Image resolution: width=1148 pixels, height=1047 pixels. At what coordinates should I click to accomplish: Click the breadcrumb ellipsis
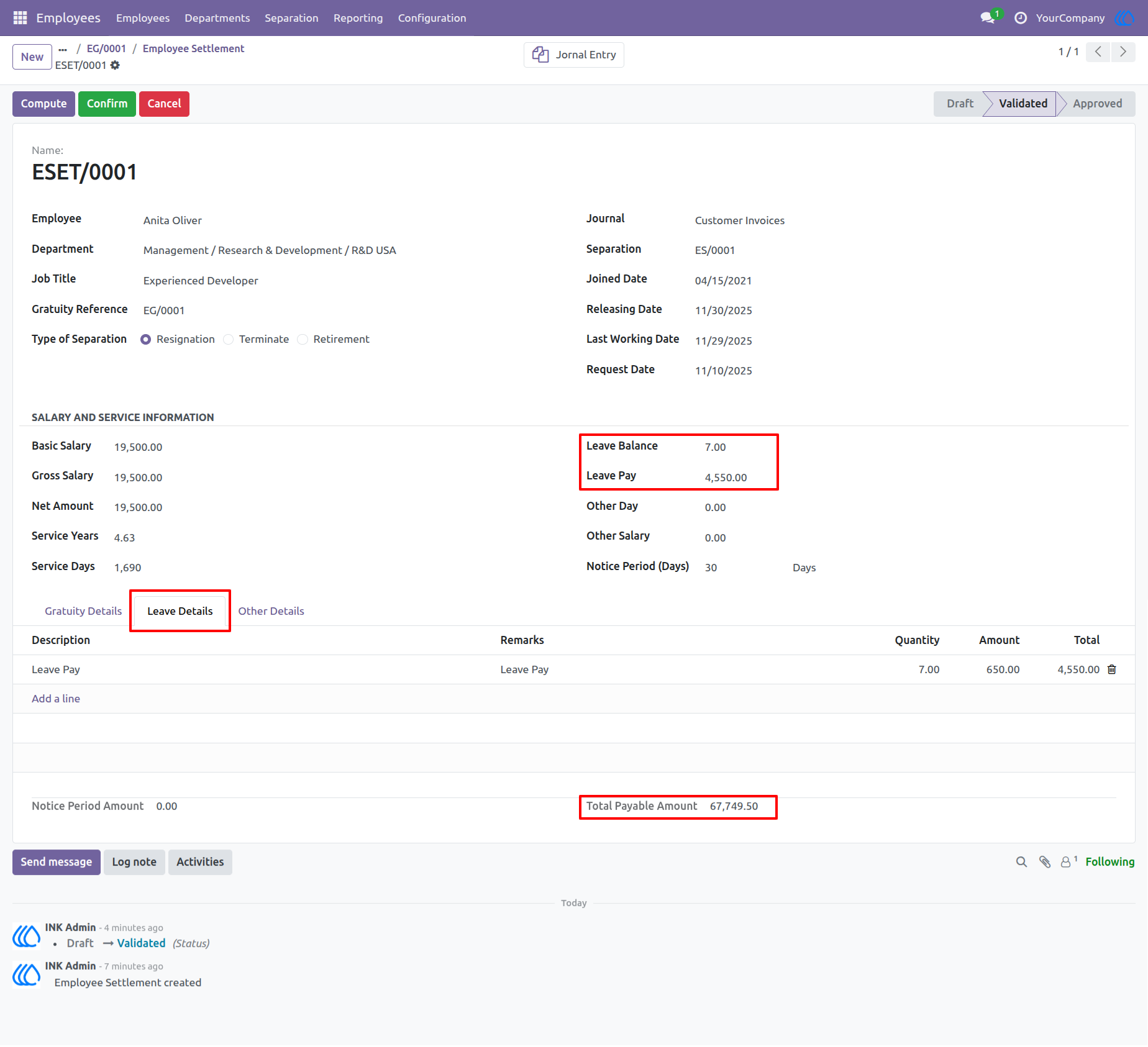click(63, 49)
